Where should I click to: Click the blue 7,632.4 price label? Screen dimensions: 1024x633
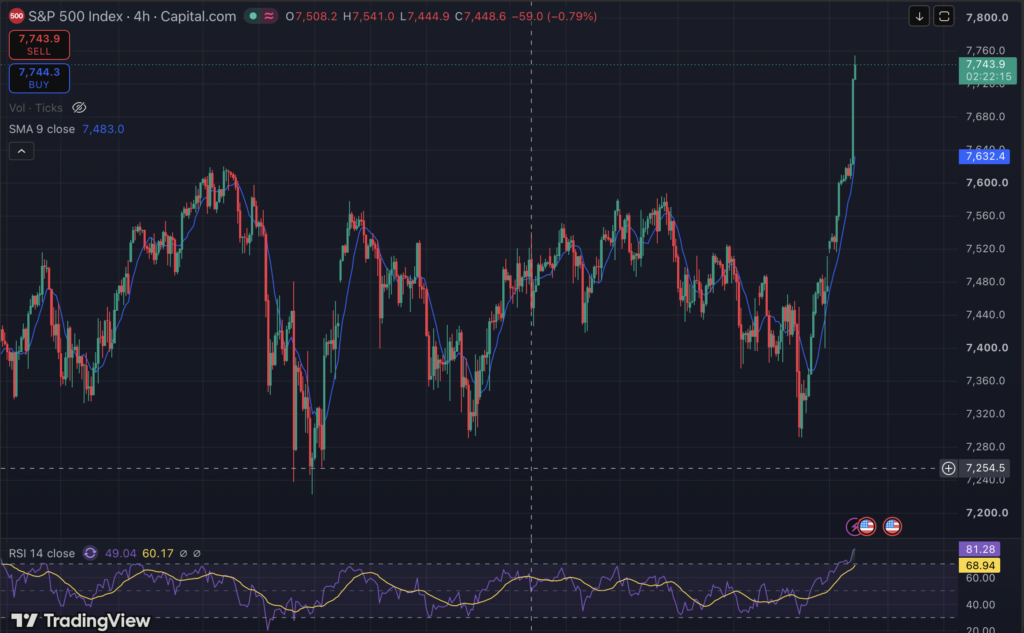[x=984, y=156]
